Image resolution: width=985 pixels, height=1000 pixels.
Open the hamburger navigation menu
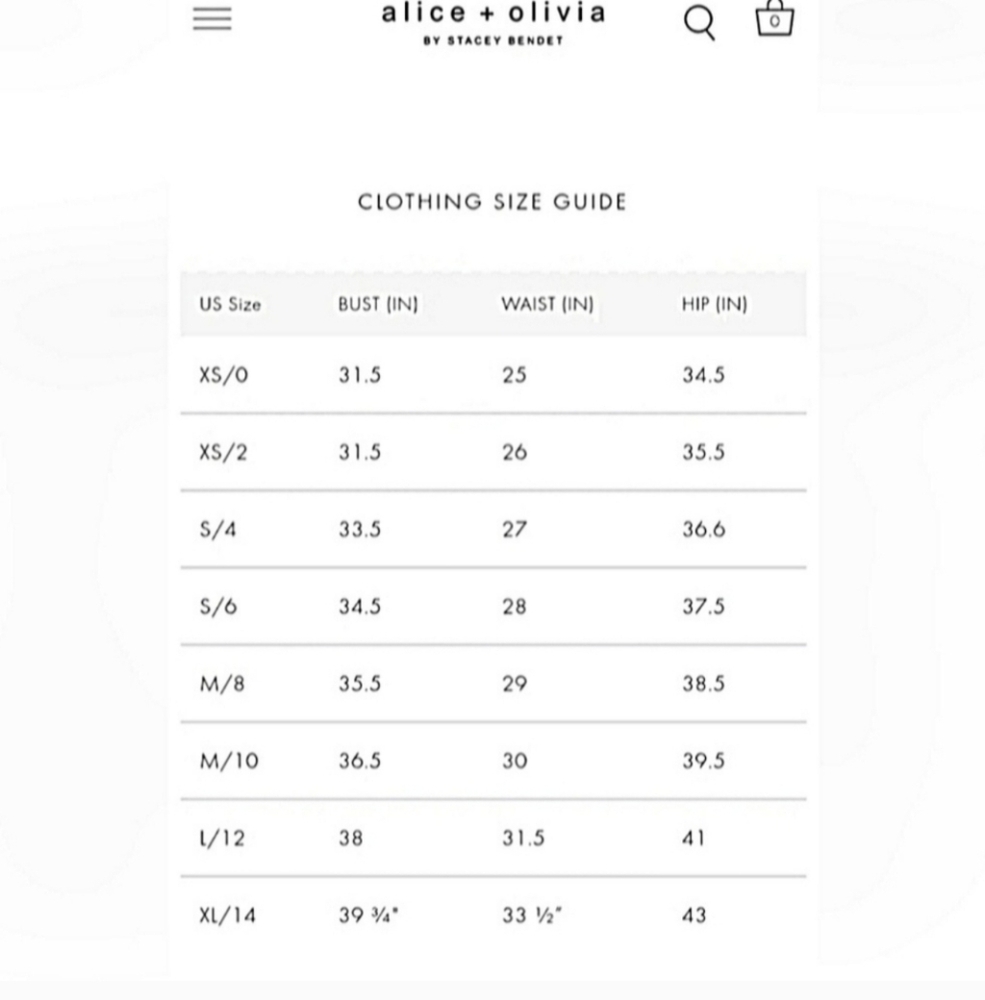[212, 18]
